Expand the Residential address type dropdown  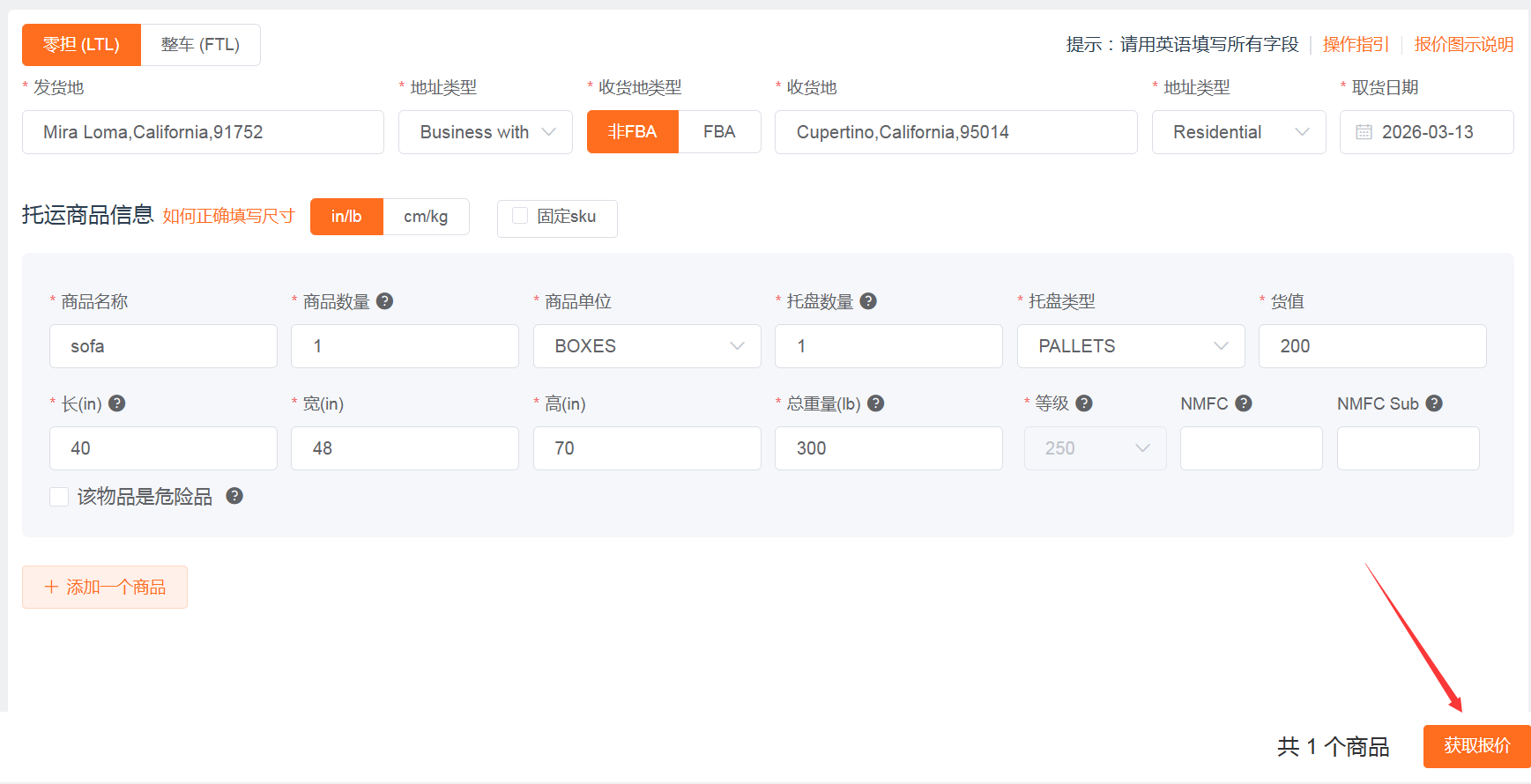1238,132
